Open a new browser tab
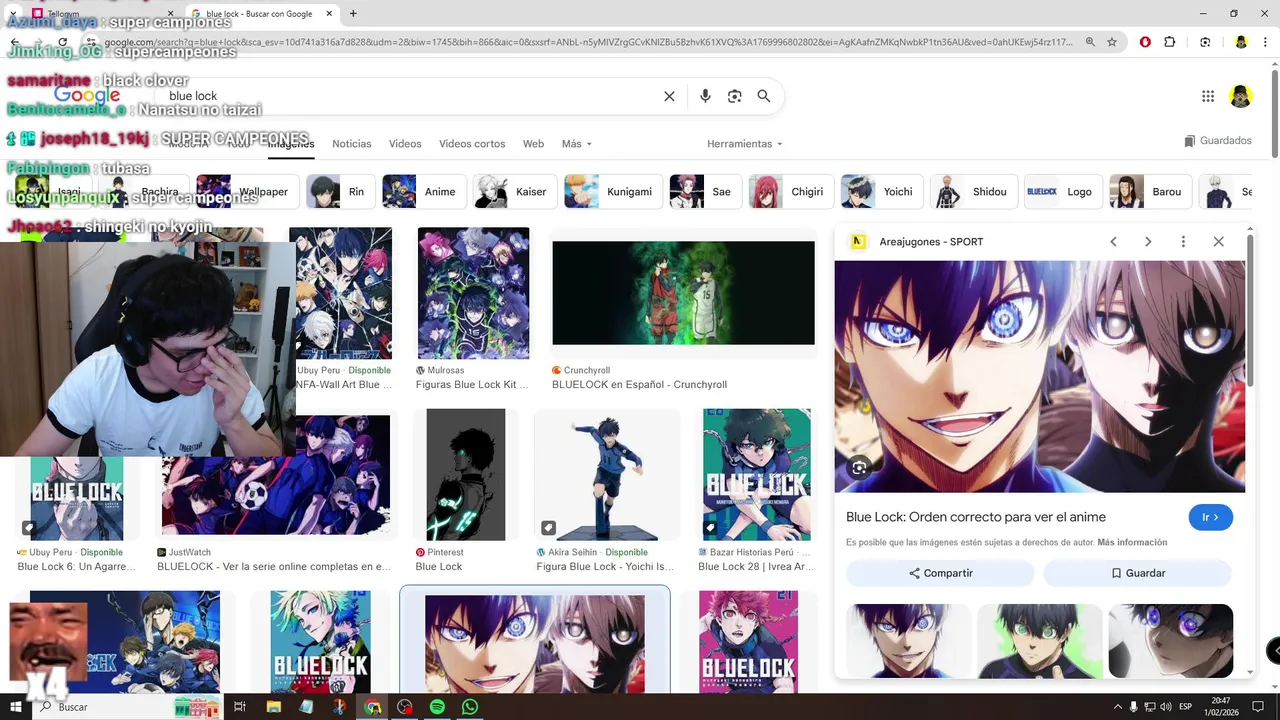 (353, 14)
